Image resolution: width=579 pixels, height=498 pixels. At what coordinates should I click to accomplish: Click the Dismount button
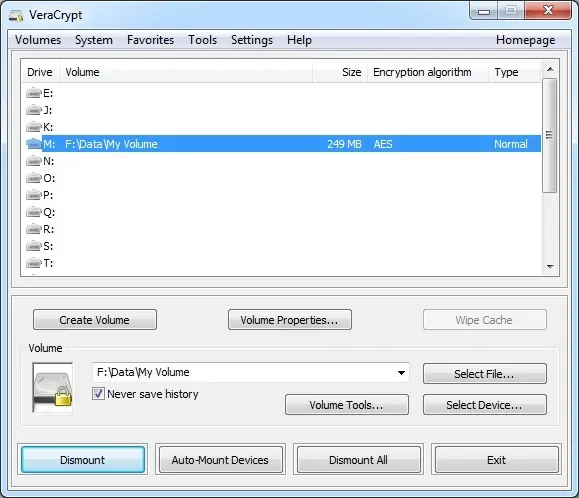(83, 460)
